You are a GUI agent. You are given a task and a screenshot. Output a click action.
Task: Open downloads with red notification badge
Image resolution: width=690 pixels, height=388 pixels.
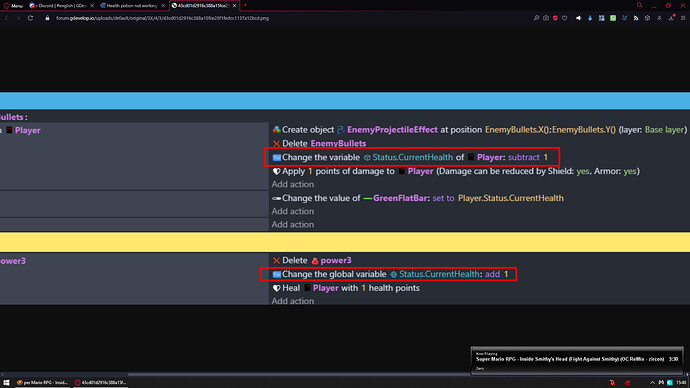point(672,18)
